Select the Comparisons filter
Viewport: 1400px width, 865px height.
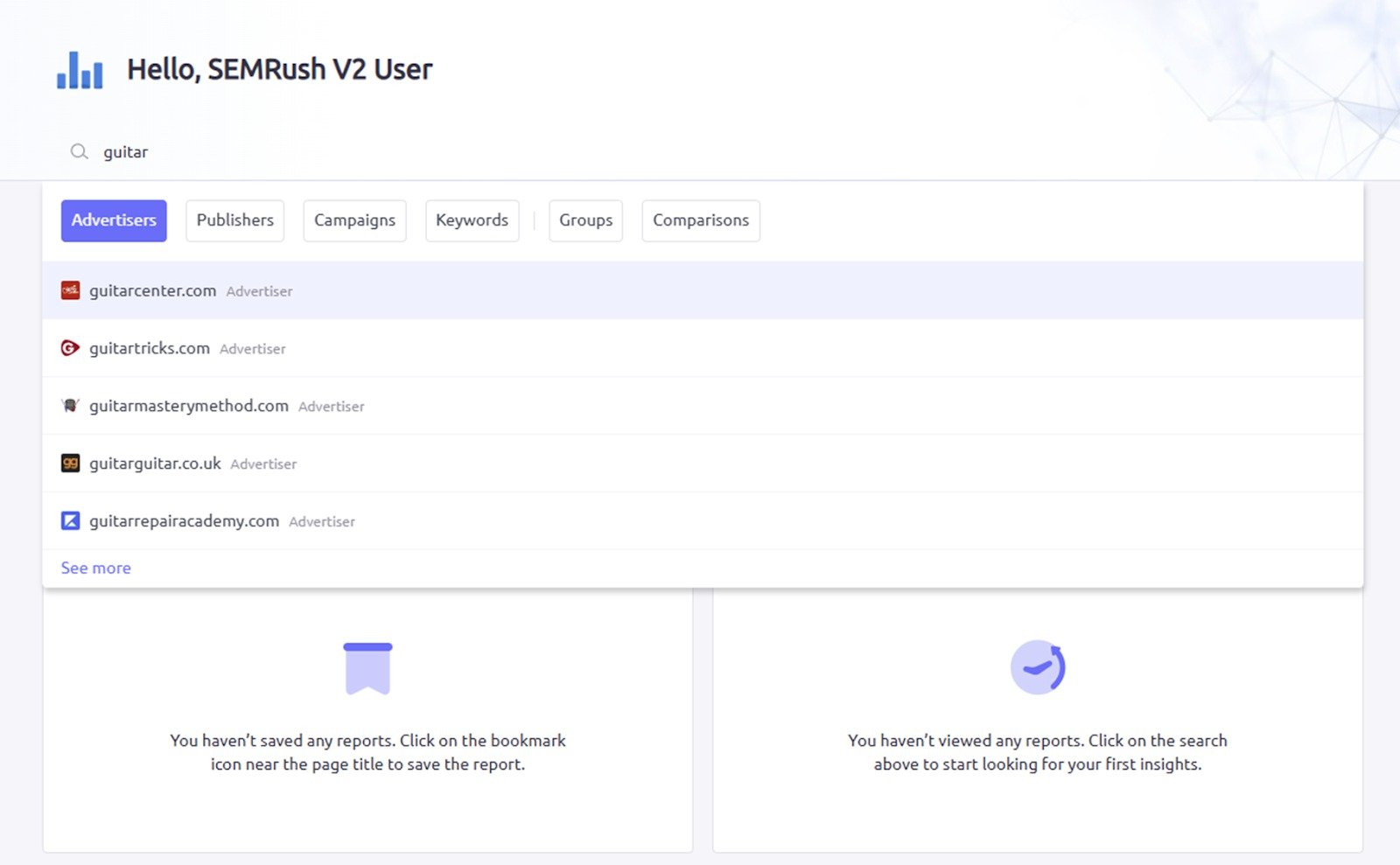pyautogui.click(x=700, y=220)
